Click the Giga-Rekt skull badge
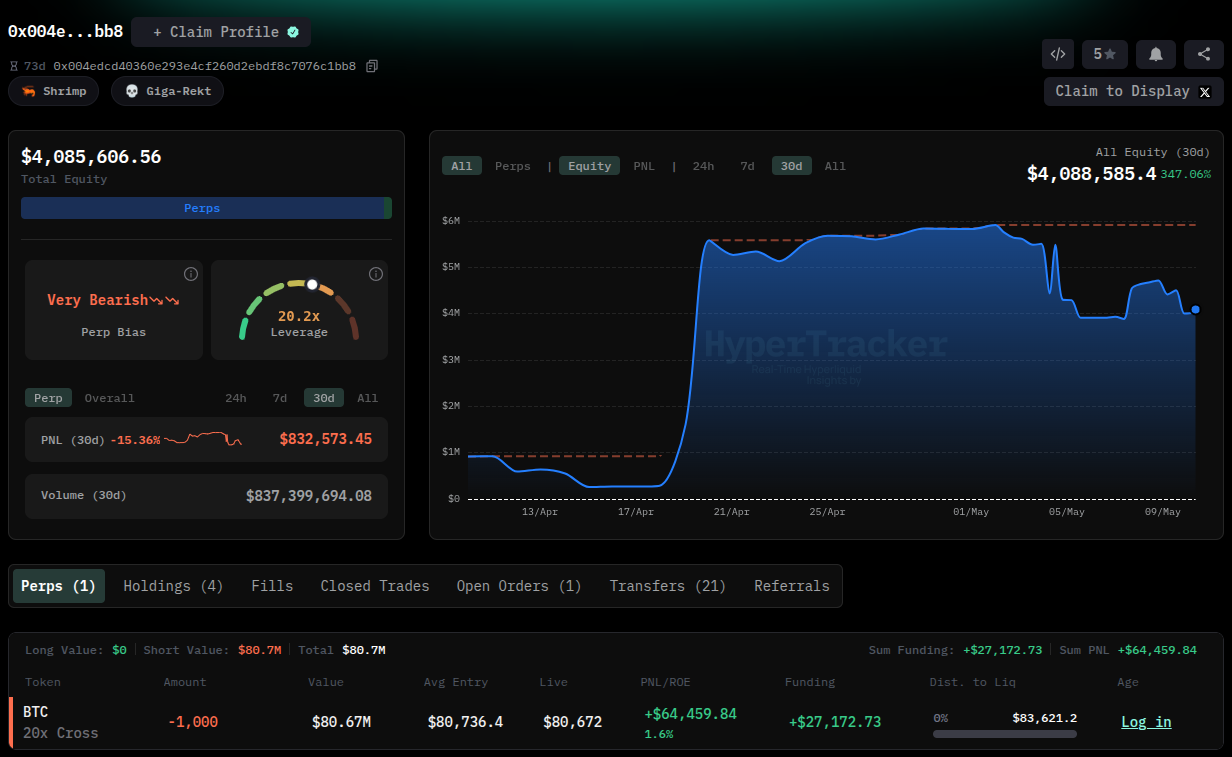The width and height of the screenshot is (1232, 757). (x=167, y=91)
